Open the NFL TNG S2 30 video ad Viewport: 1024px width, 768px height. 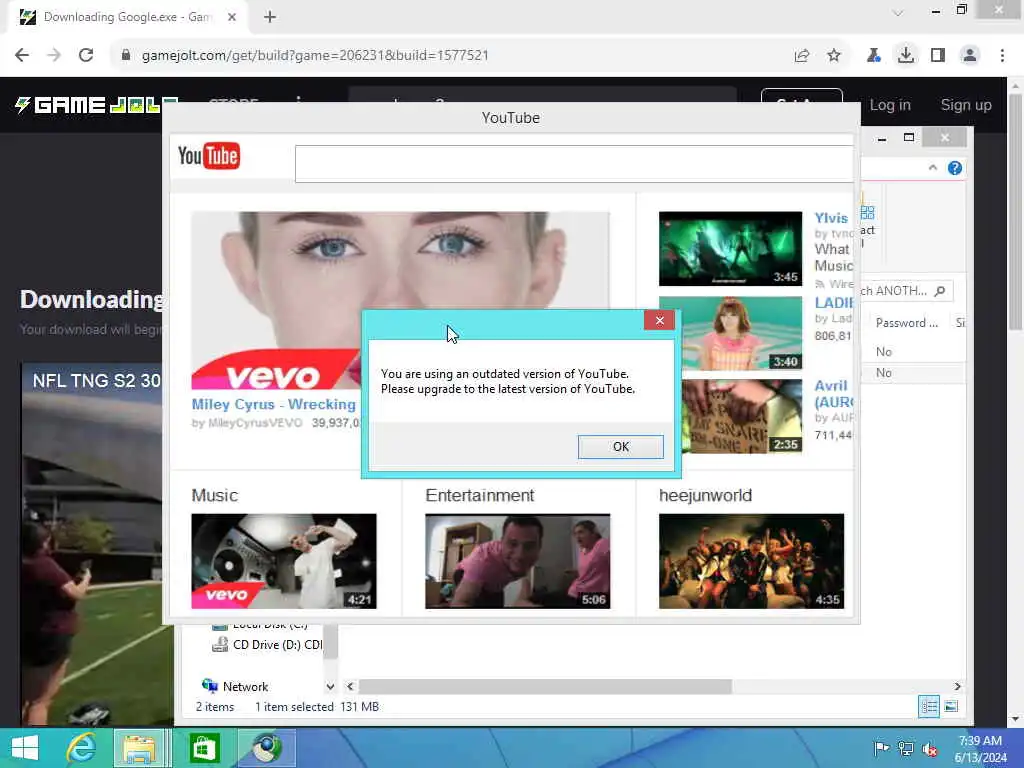pos(91,543)
